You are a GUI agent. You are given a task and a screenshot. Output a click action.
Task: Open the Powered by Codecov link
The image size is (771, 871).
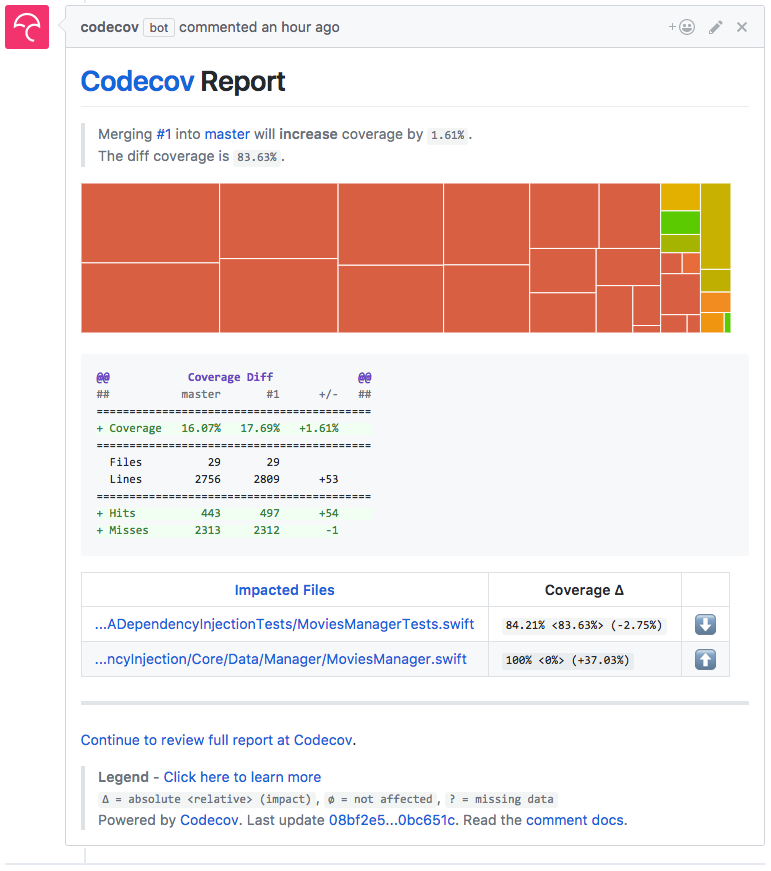click(208, 820)
